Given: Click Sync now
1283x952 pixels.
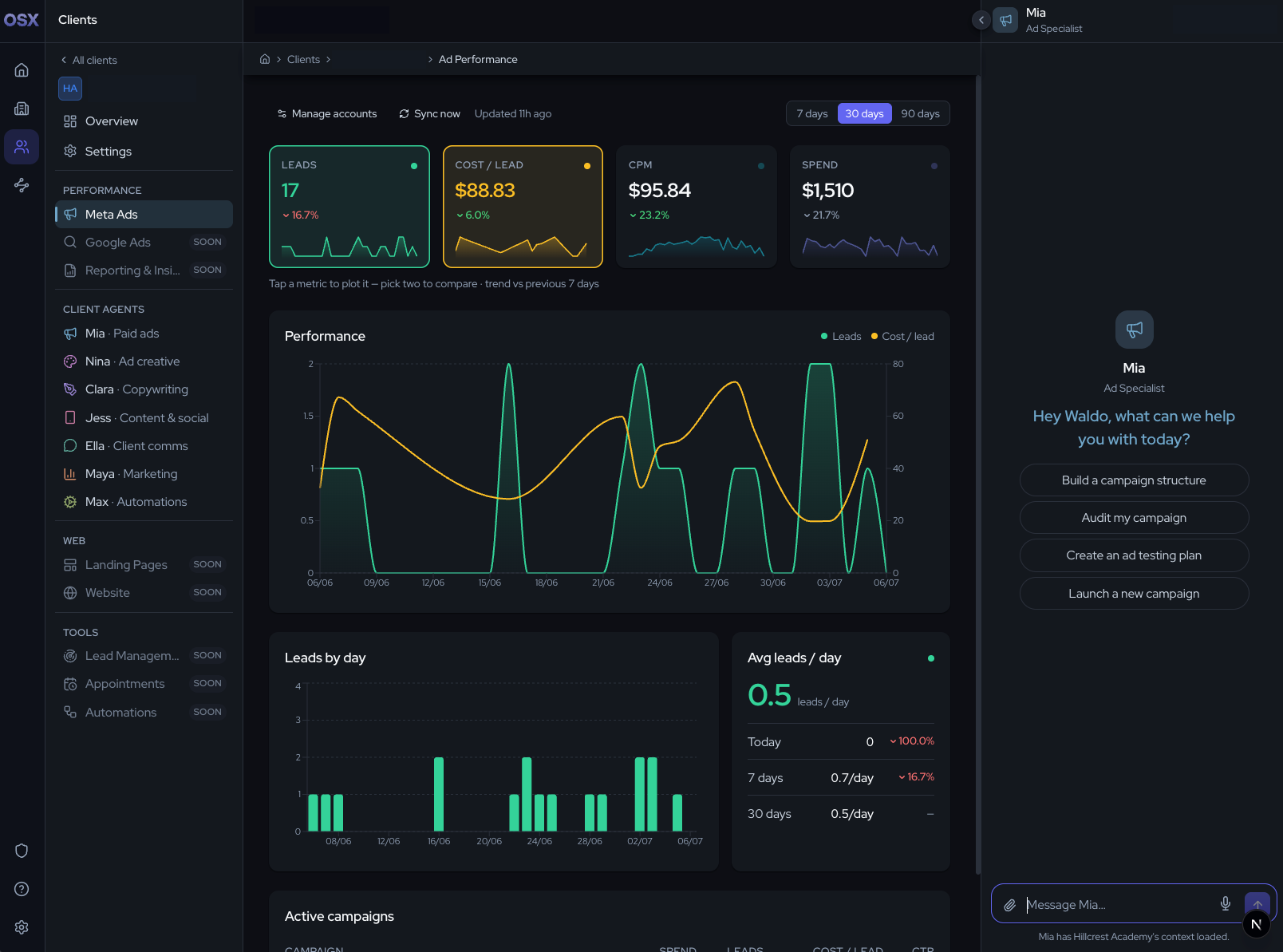Looking at the screenshot, I should tap(429, 114).
